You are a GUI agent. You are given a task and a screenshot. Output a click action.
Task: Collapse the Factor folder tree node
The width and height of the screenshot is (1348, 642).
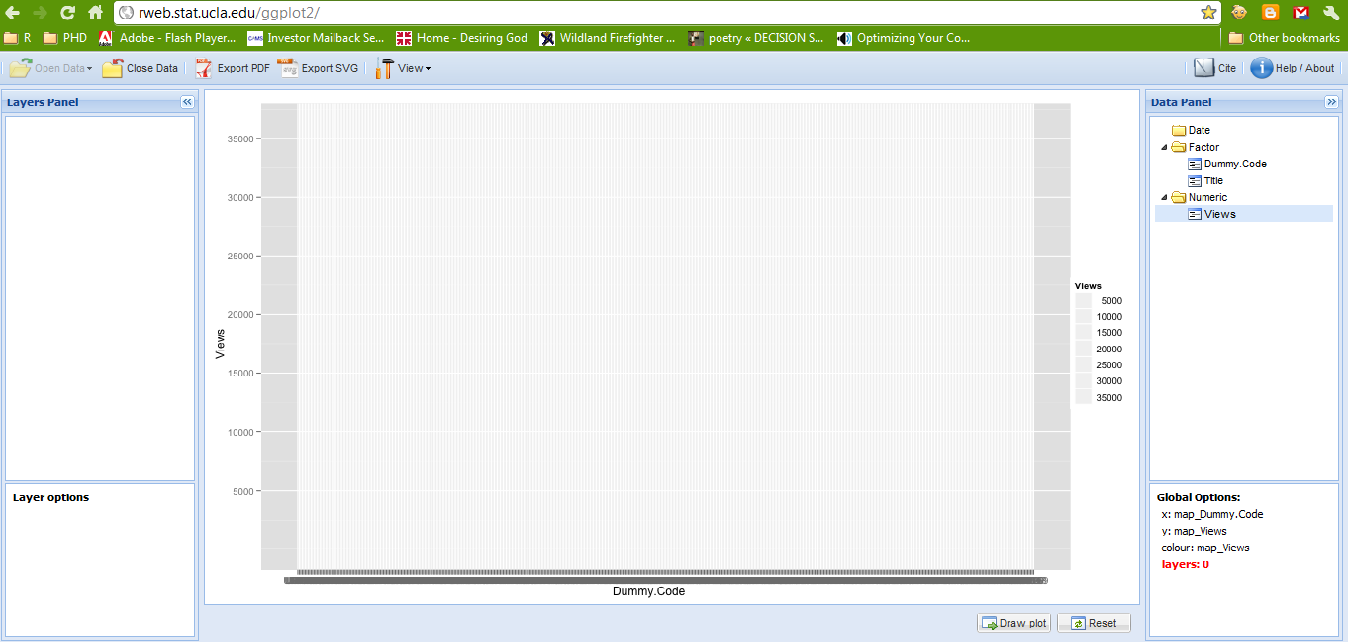[x=1165, y=147]
